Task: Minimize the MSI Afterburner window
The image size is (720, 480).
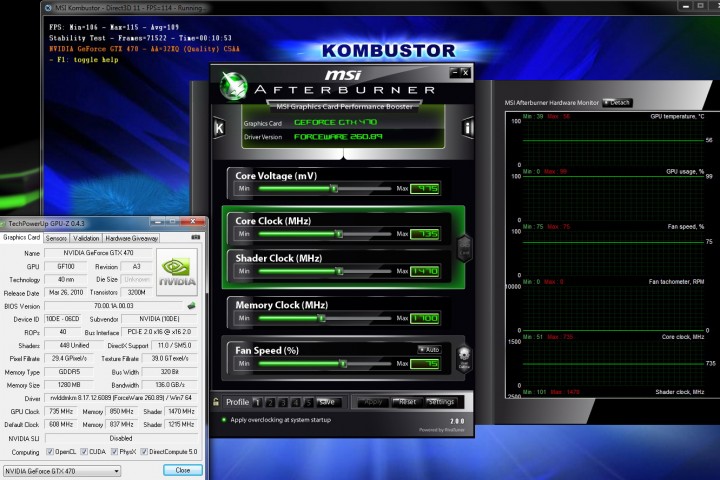Action: [x=455, y=73]
